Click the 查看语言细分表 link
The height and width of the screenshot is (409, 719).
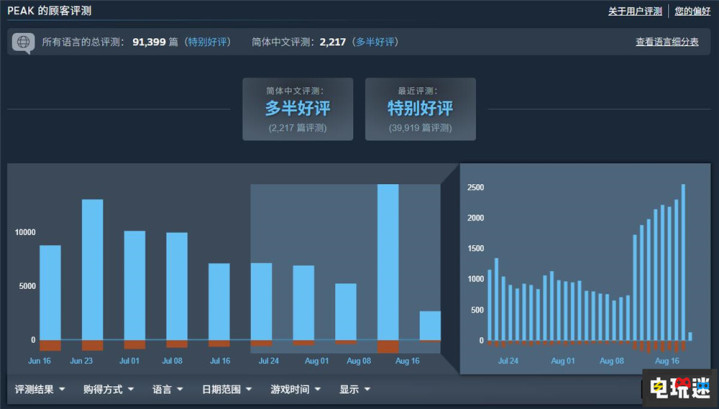tap(667, 42)
